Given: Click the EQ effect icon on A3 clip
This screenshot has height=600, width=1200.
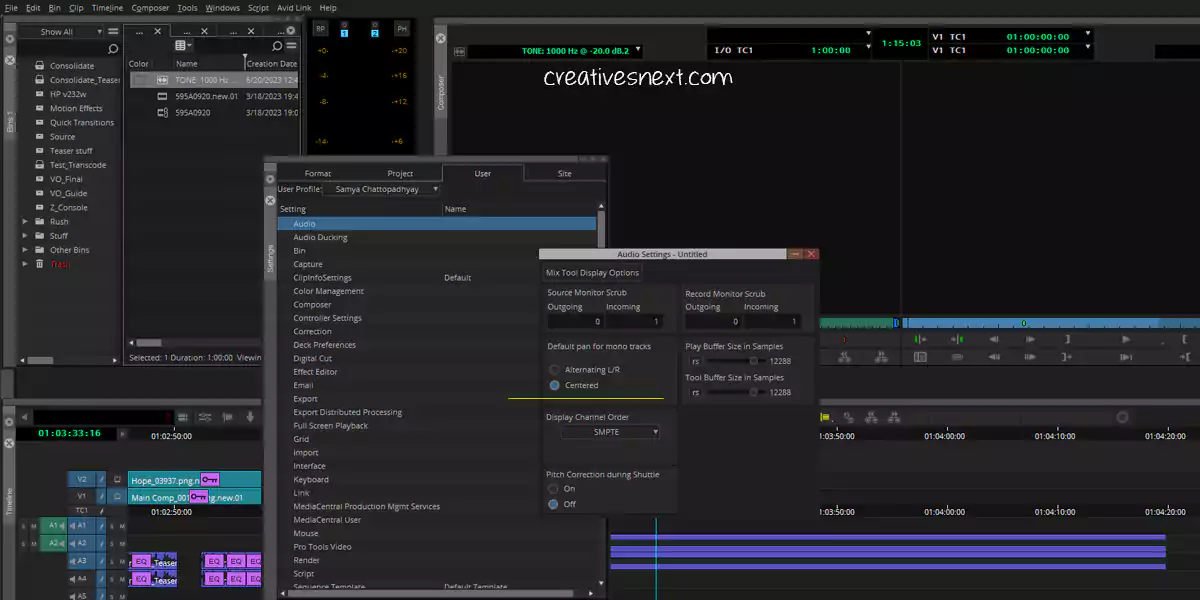Looking at the screenshot, I should 141,561.
